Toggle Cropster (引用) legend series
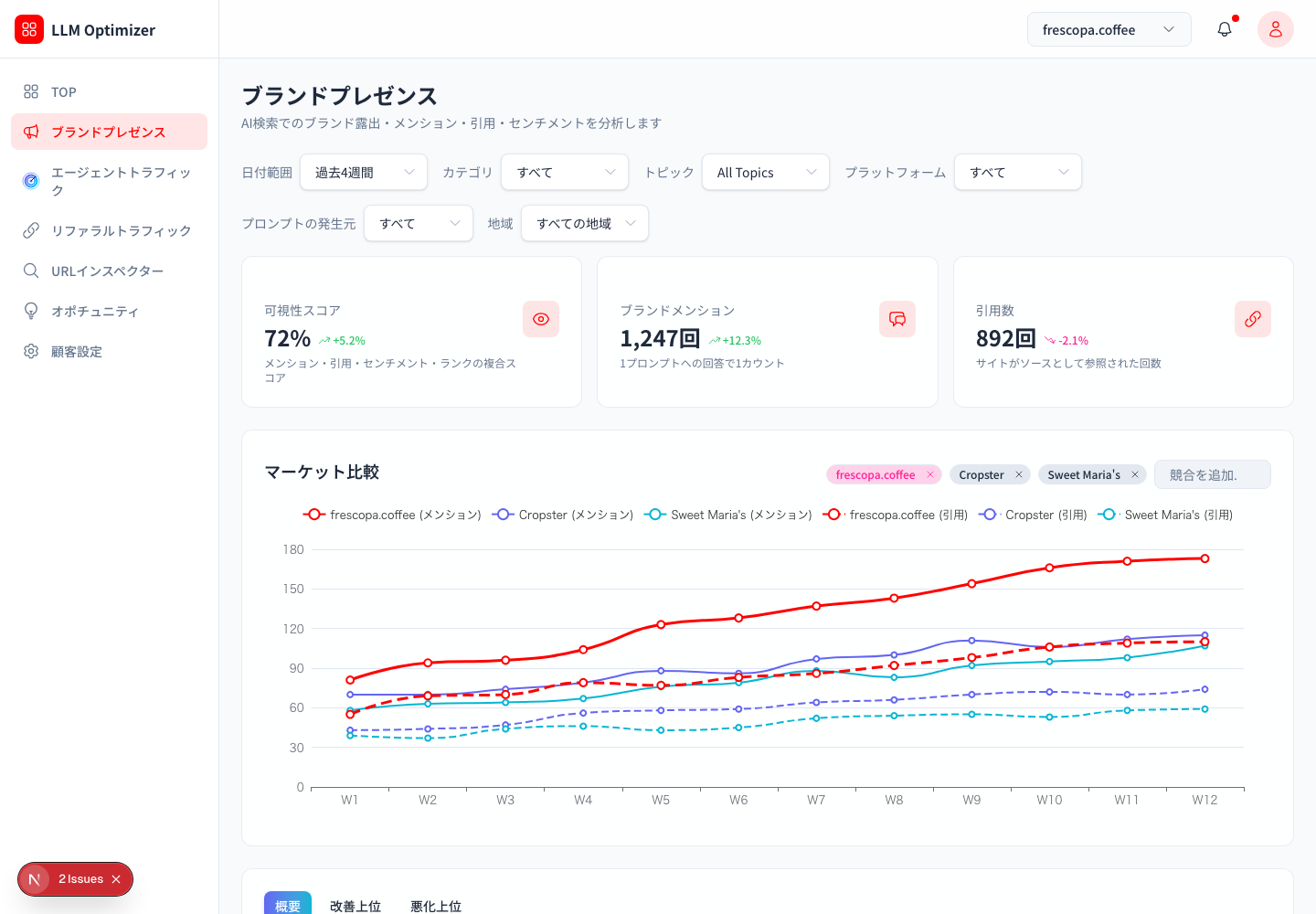Image resolution: width=1316 pixels, height=914 pixels. [x=1033, y=515]
